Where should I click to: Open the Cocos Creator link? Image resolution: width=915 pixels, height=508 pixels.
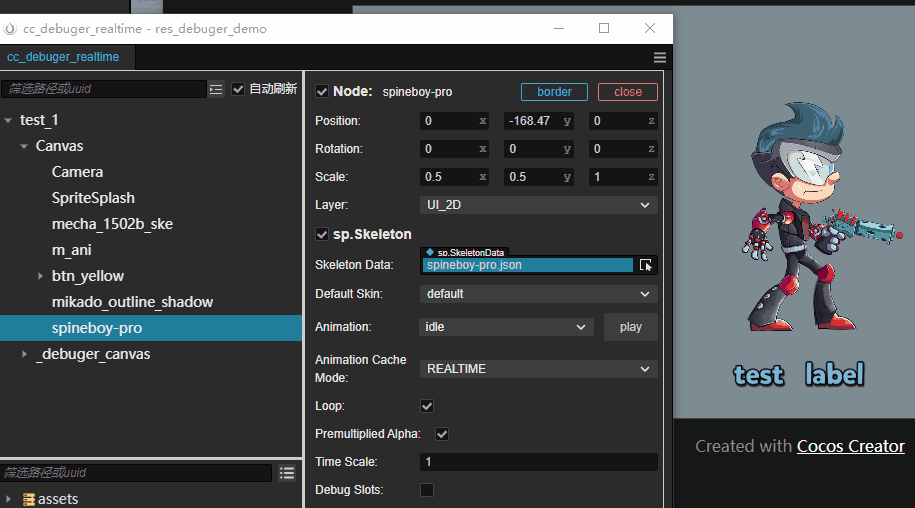[x=851, y=446]
